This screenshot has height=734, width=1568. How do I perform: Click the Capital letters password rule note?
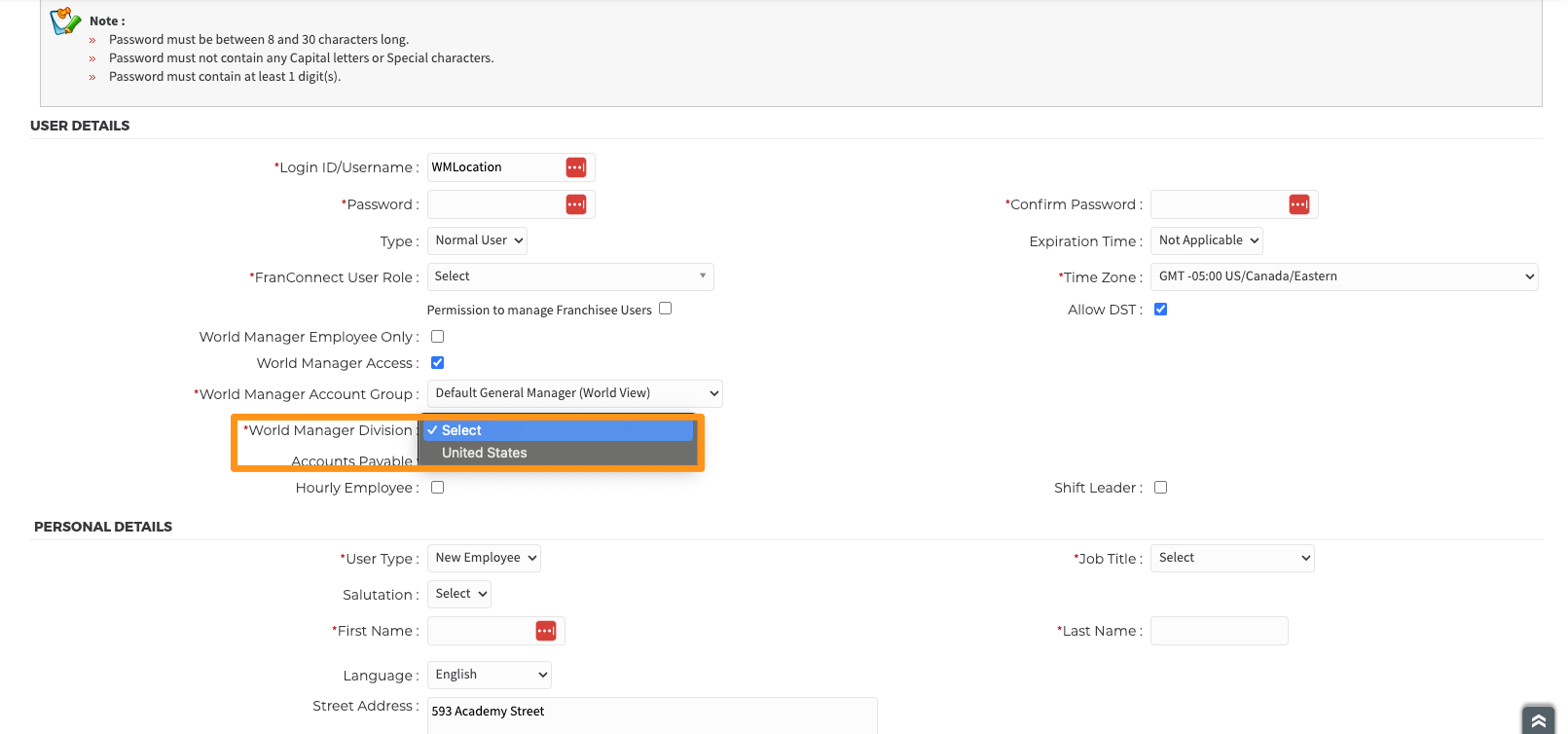[302, 58]
